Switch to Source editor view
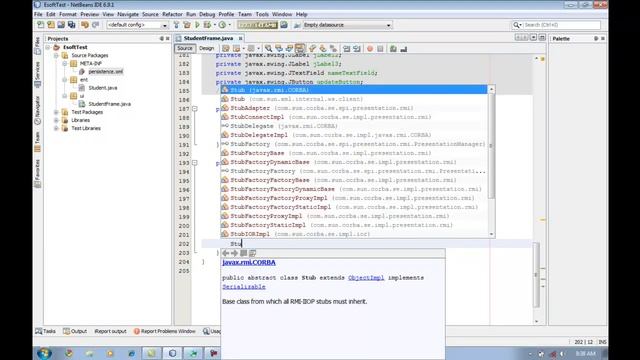640x360 pixels. (185, 48)
